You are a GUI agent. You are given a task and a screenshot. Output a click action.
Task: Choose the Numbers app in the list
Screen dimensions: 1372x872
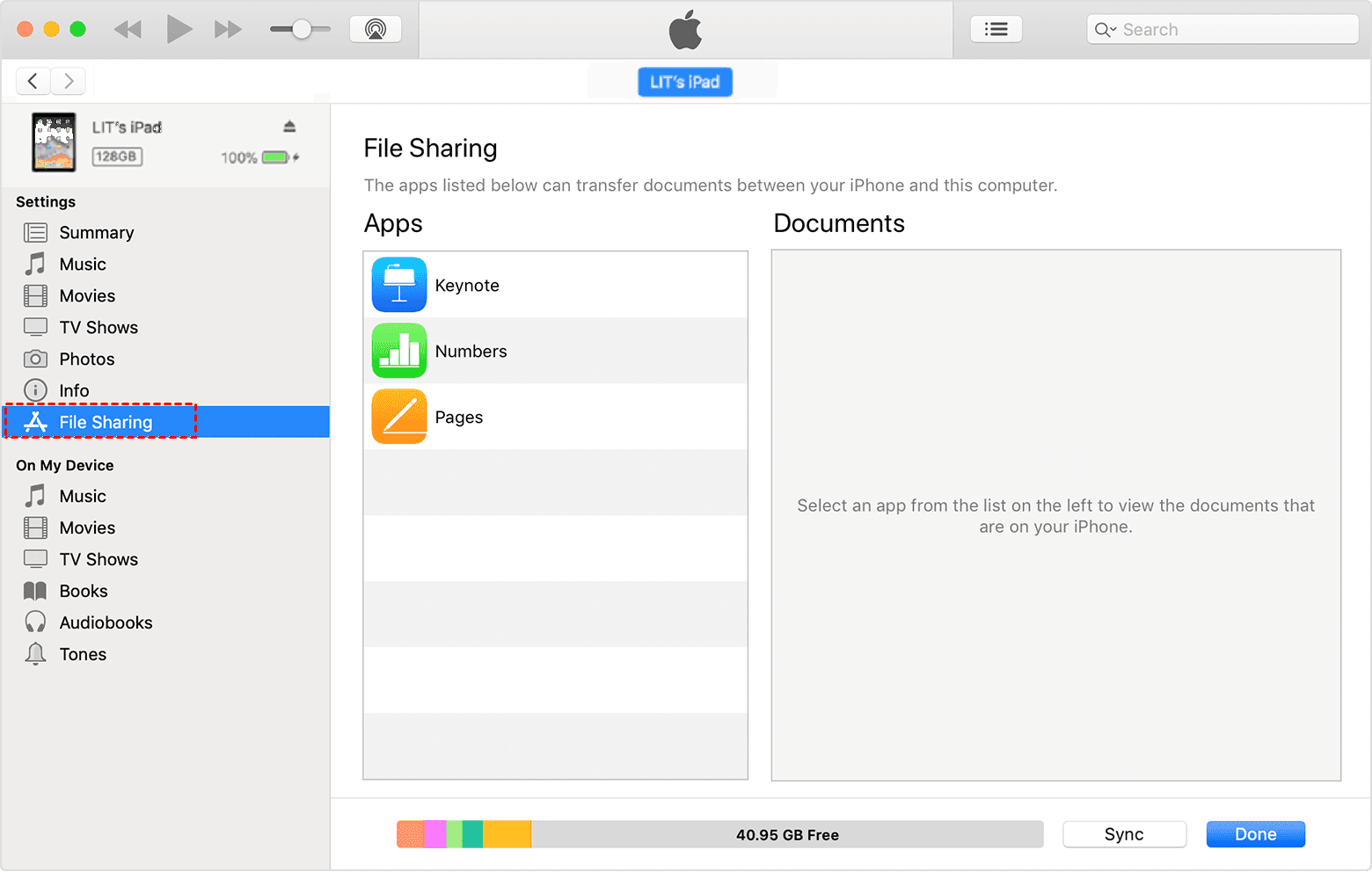471,351
